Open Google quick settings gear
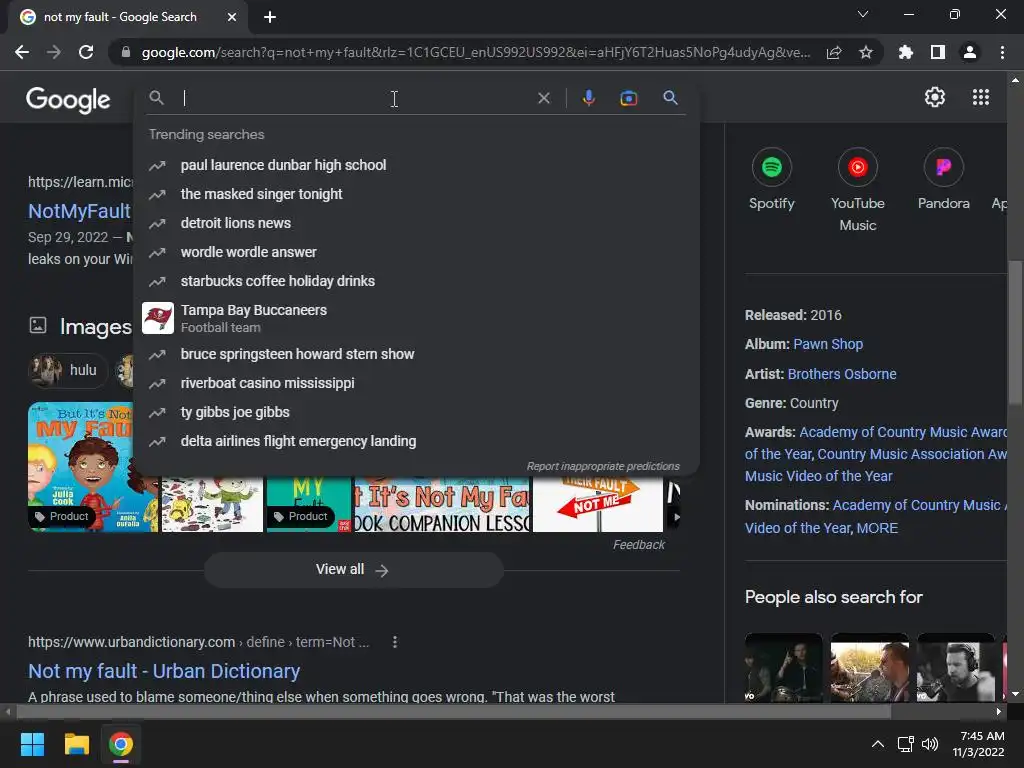The width and height of the screenshot is (1024, 768). [935, 97]
